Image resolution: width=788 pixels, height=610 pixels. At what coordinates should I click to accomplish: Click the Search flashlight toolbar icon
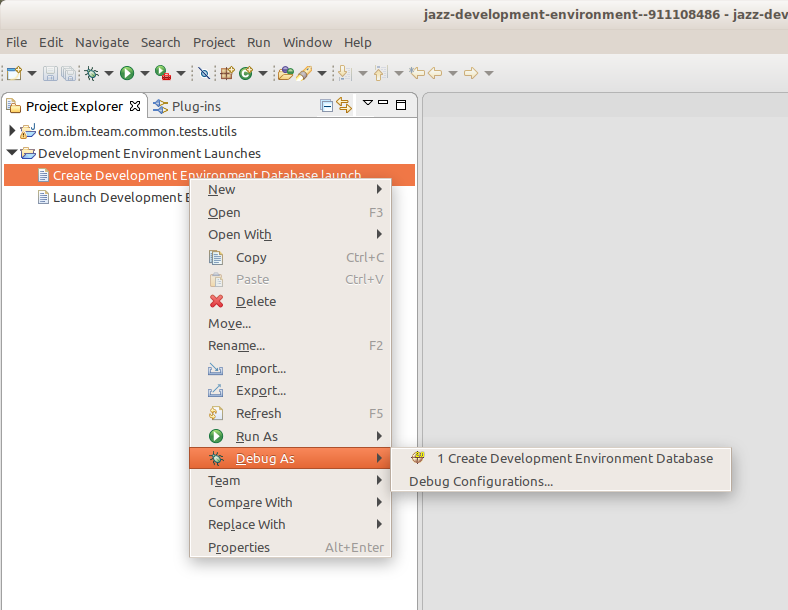304,73
